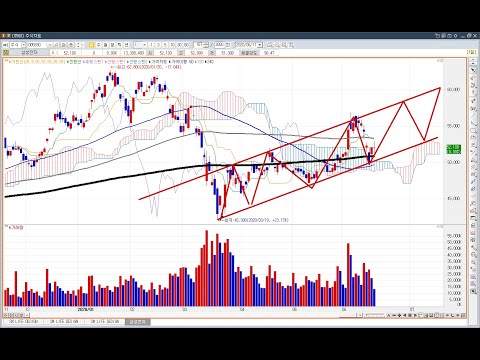The image size is (480, 360).
Task: Click the down arrow atop right tool sidebar
Action: (473, 63)
